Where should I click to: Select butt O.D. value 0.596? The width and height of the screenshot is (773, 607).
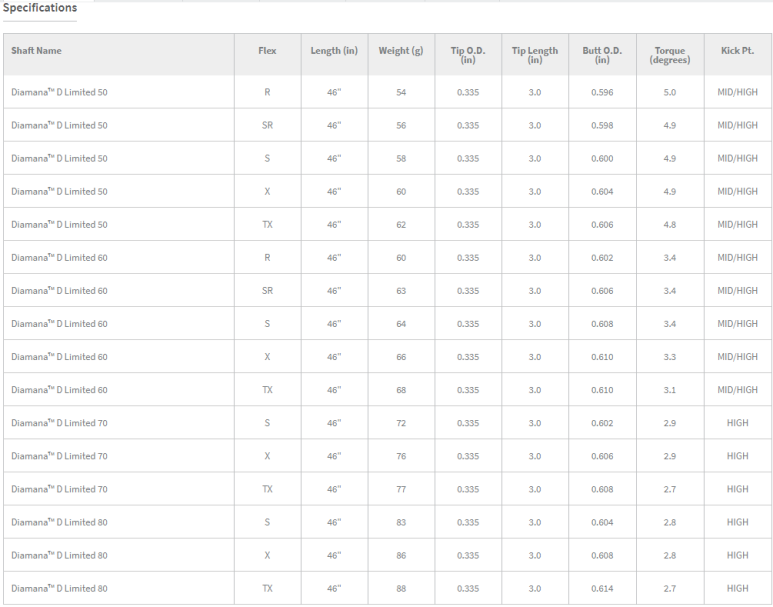(x=602, y=92)
